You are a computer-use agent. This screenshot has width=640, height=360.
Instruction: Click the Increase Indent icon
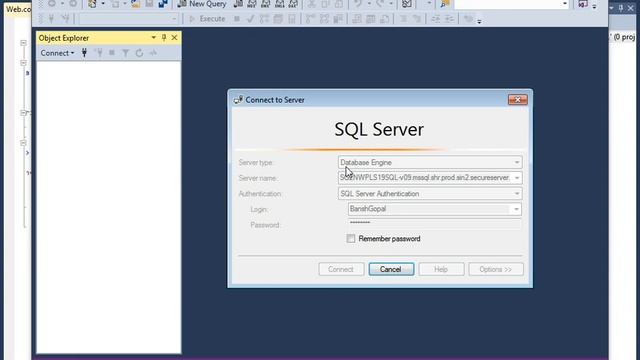(449, 19)
